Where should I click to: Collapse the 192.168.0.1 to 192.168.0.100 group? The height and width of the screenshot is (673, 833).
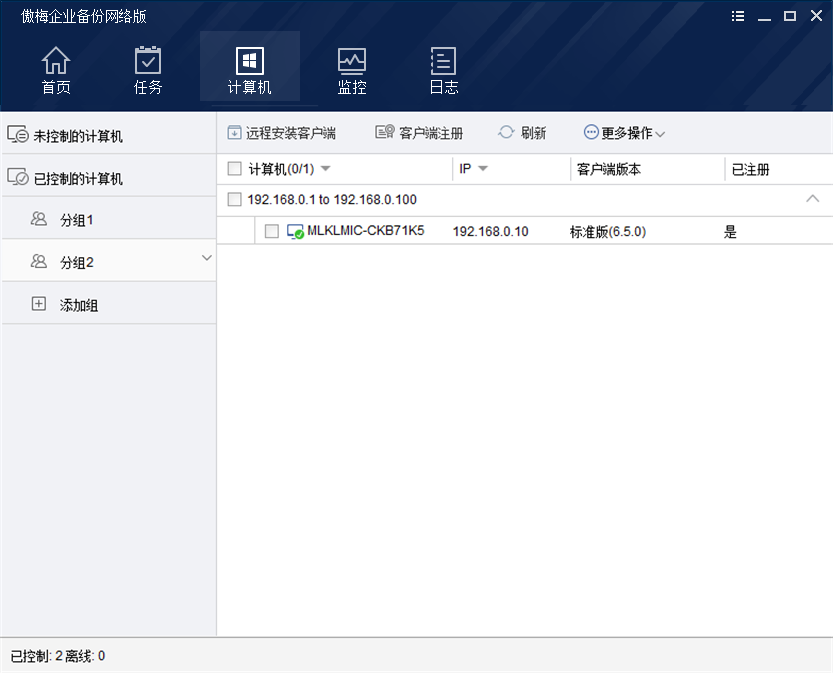tap(812, 199)
